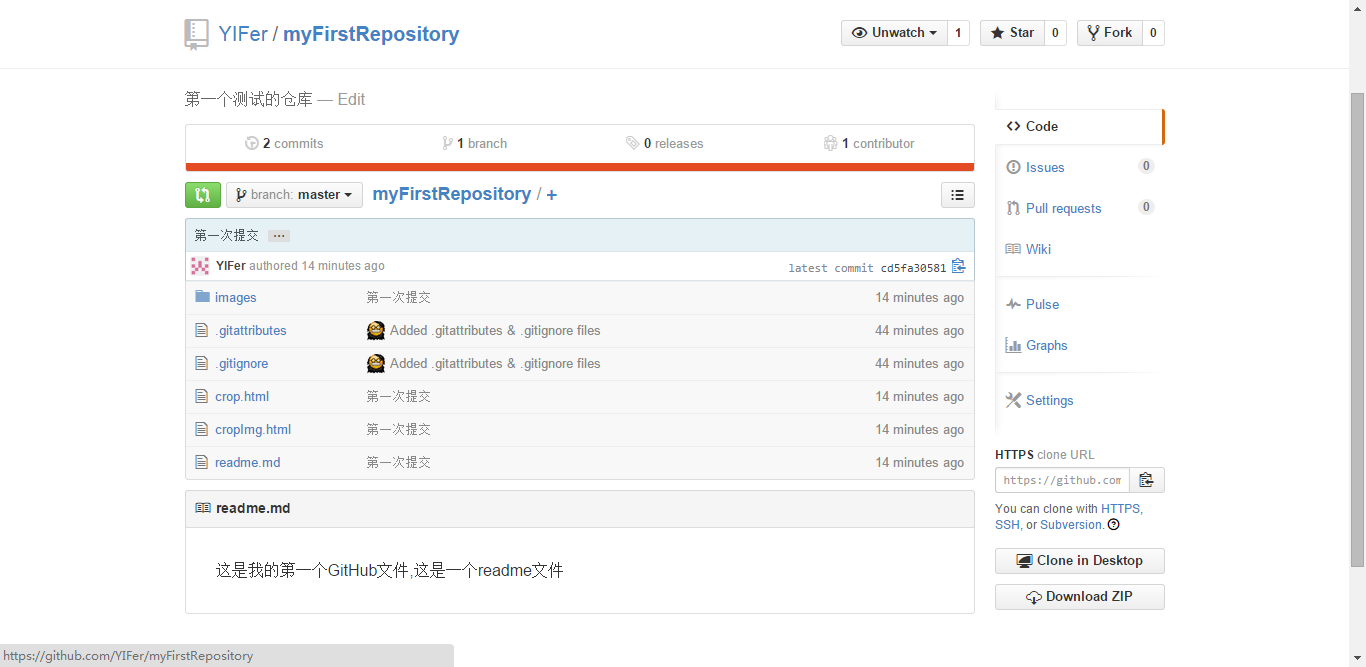This screenshot has height=667, width=1366.
Task: Click the file icon next to .gitattributes
Action: point(202,330)
